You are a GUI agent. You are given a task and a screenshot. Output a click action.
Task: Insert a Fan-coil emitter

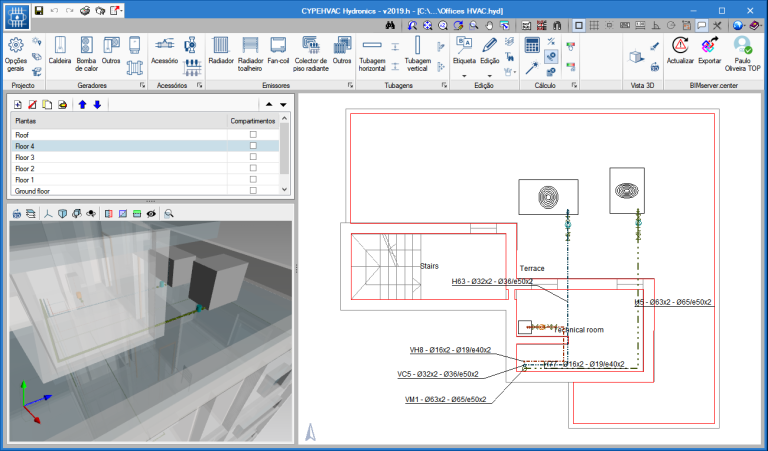[x=278, y=50]
